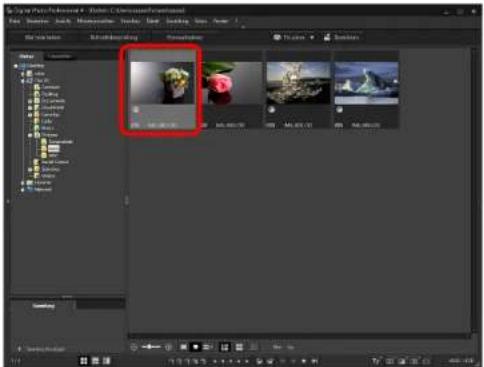
Task: Open the Miniaturansichten menu
Action: 96,21
